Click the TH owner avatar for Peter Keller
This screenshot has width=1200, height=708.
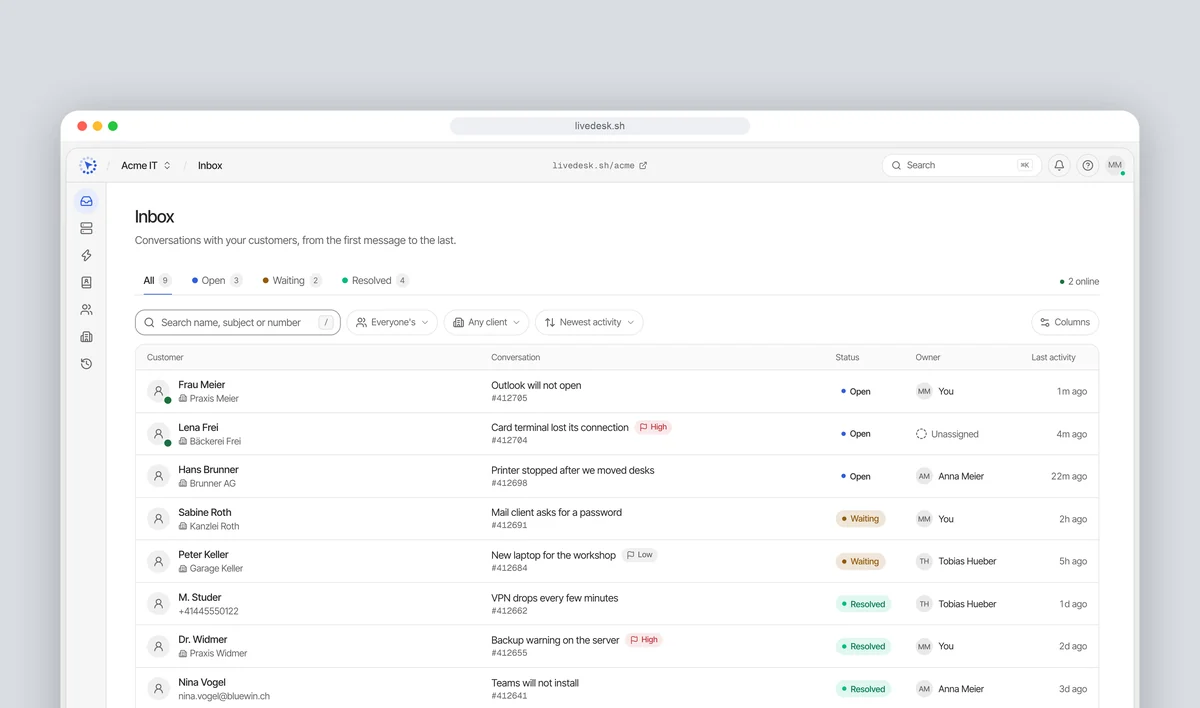click(924, 561)
